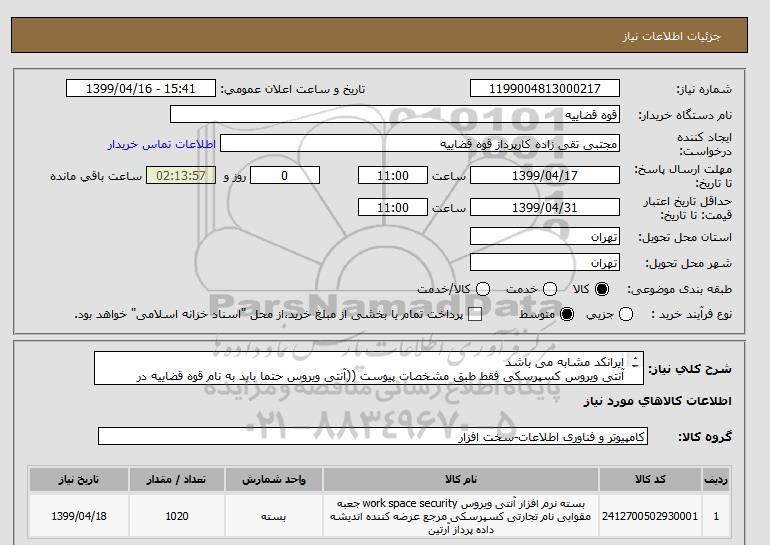The height and width of the screenshot is (545, 770).
Task: Click the کد کالا column header
Action: (650, 479)
